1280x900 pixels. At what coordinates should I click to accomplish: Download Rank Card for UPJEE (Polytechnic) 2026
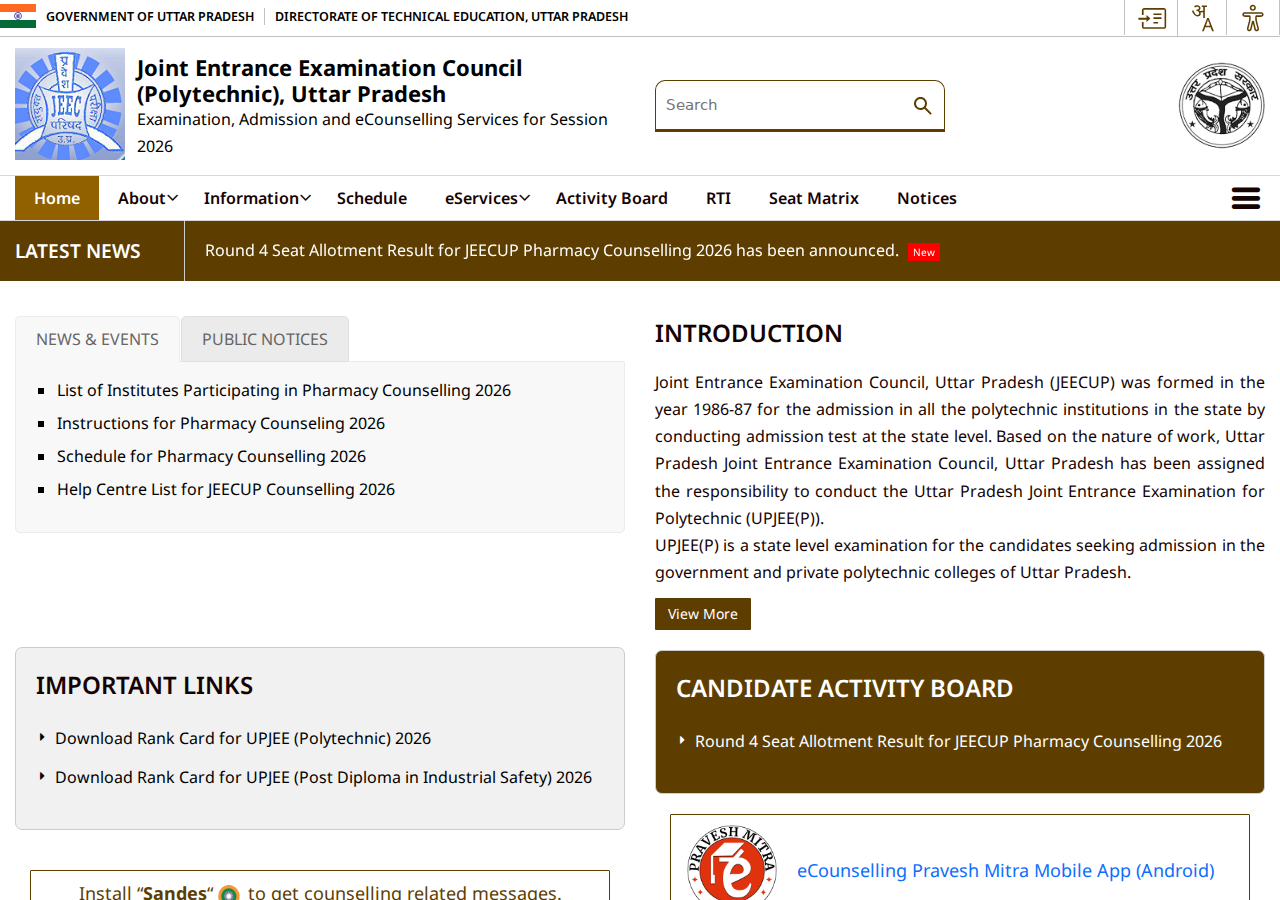pyautogui.click(x=243, y=738)
